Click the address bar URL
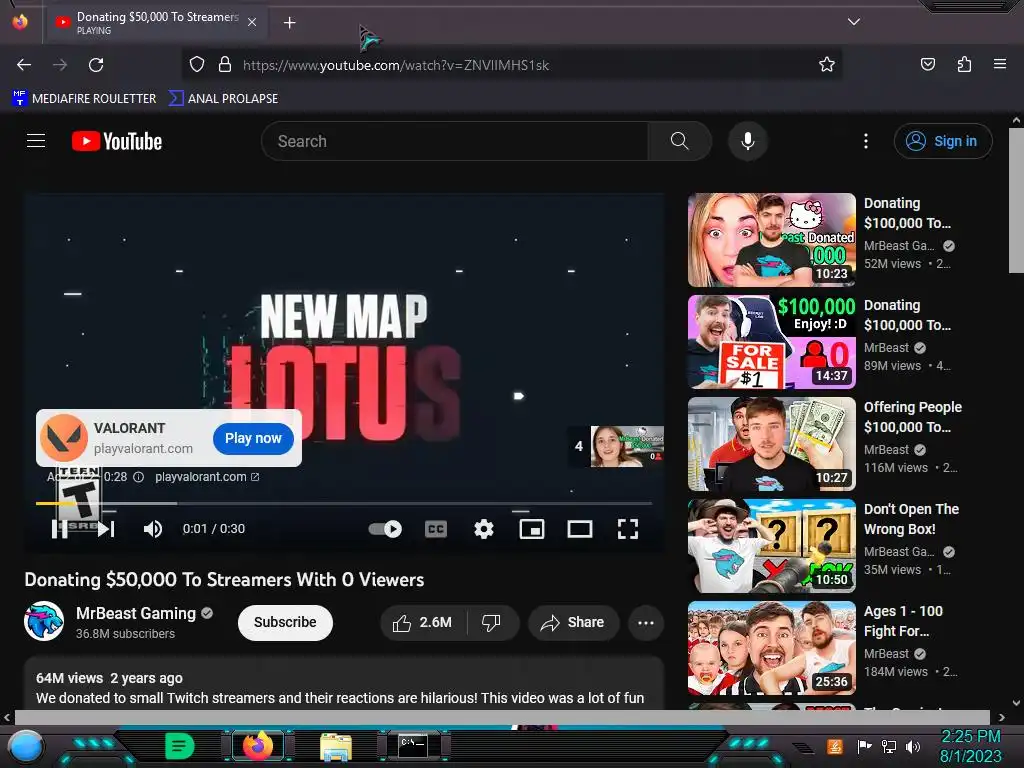Viewport: 1024px width, 768px height. 396,65
